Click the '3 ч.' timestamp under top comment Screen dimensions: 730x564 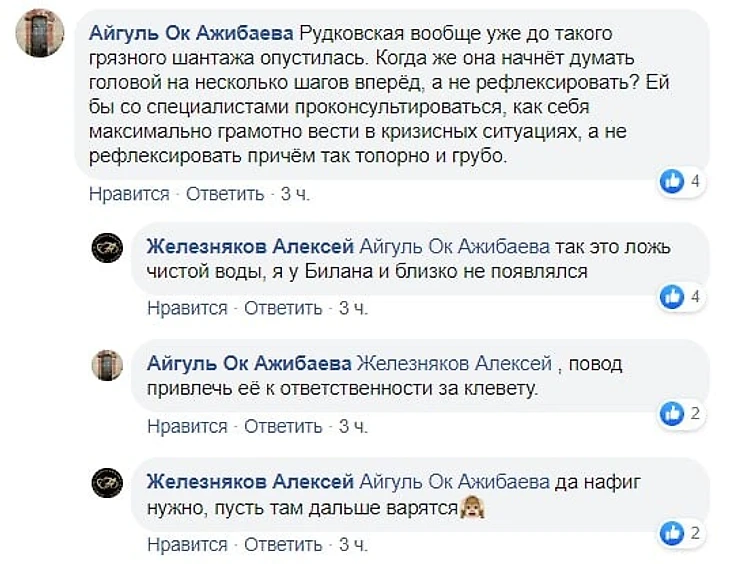(x=295, y=194)
